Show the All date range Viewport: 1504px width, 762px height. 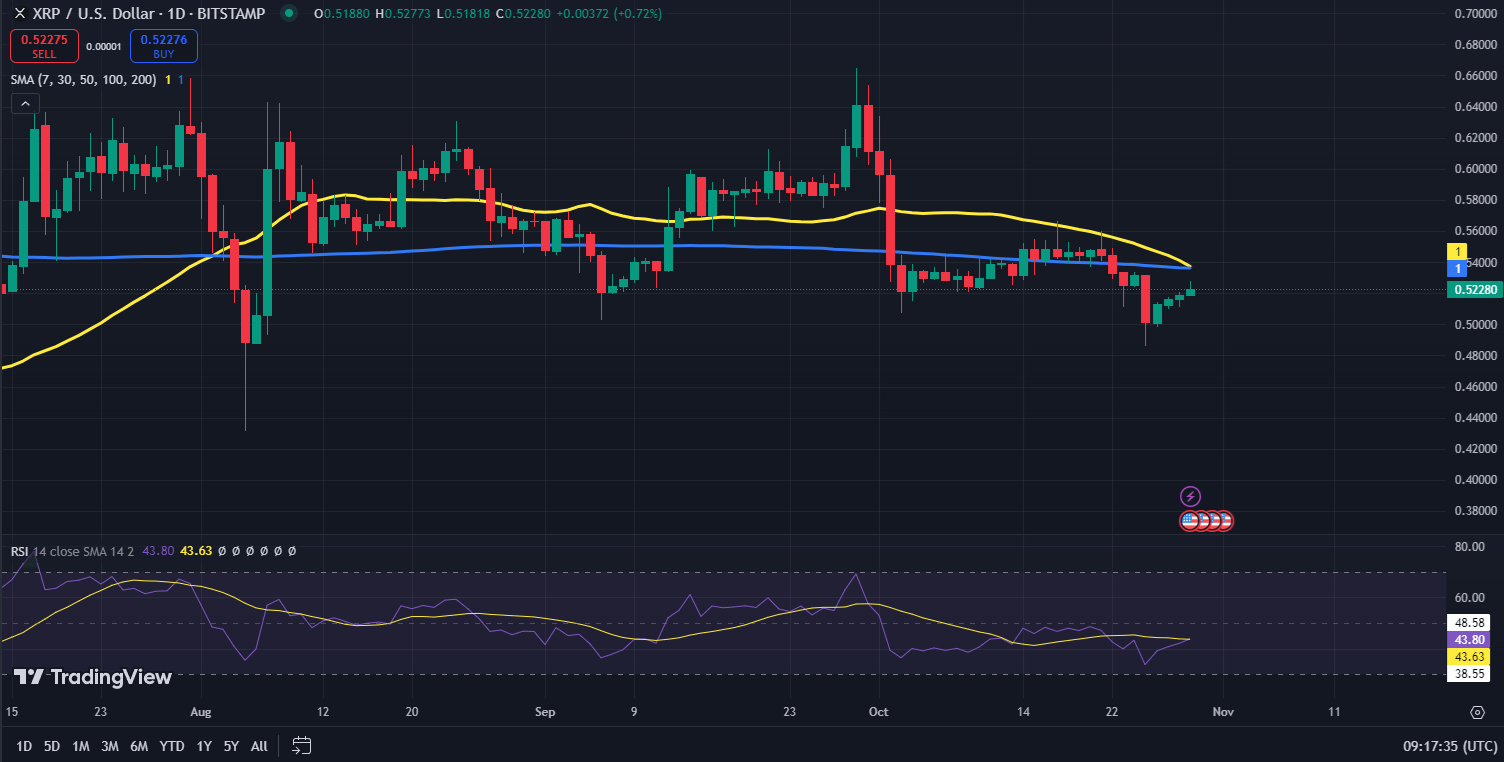(258, 745)
